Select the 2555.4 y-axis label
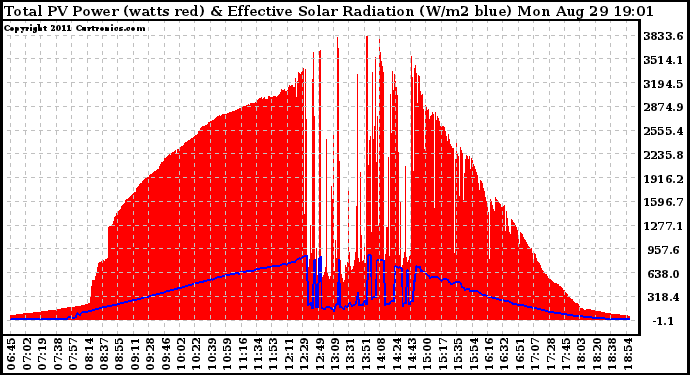Screen dimensions: 690x375 (663, 131)
